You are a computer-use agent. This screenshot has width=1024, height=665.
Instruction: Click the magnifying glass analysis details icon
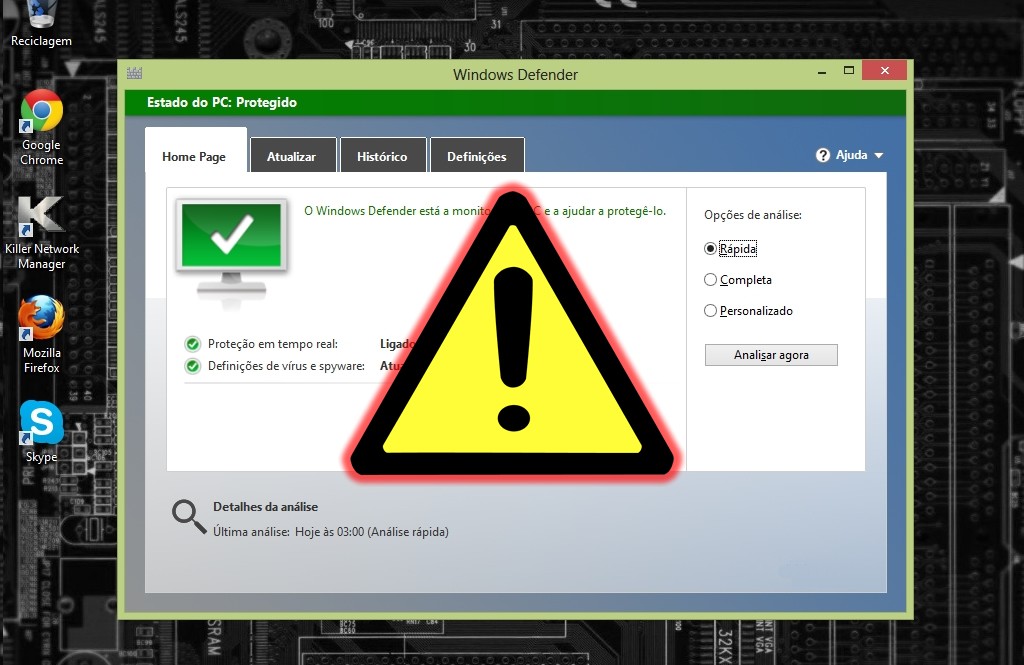[x=189, y=517]
